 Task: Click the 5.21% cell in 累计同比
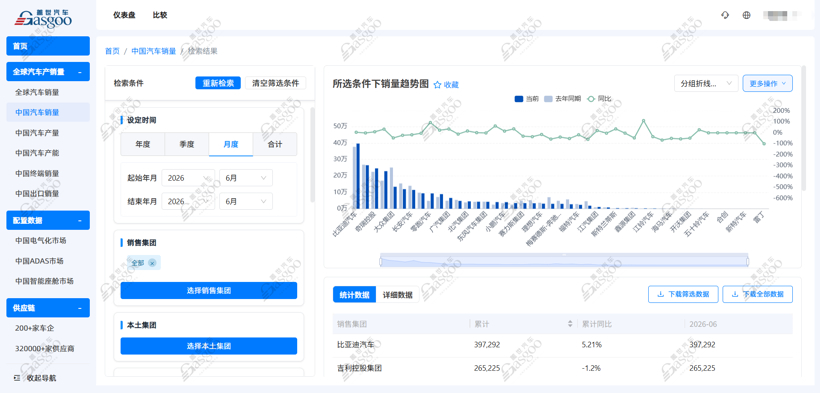[591, 345]
